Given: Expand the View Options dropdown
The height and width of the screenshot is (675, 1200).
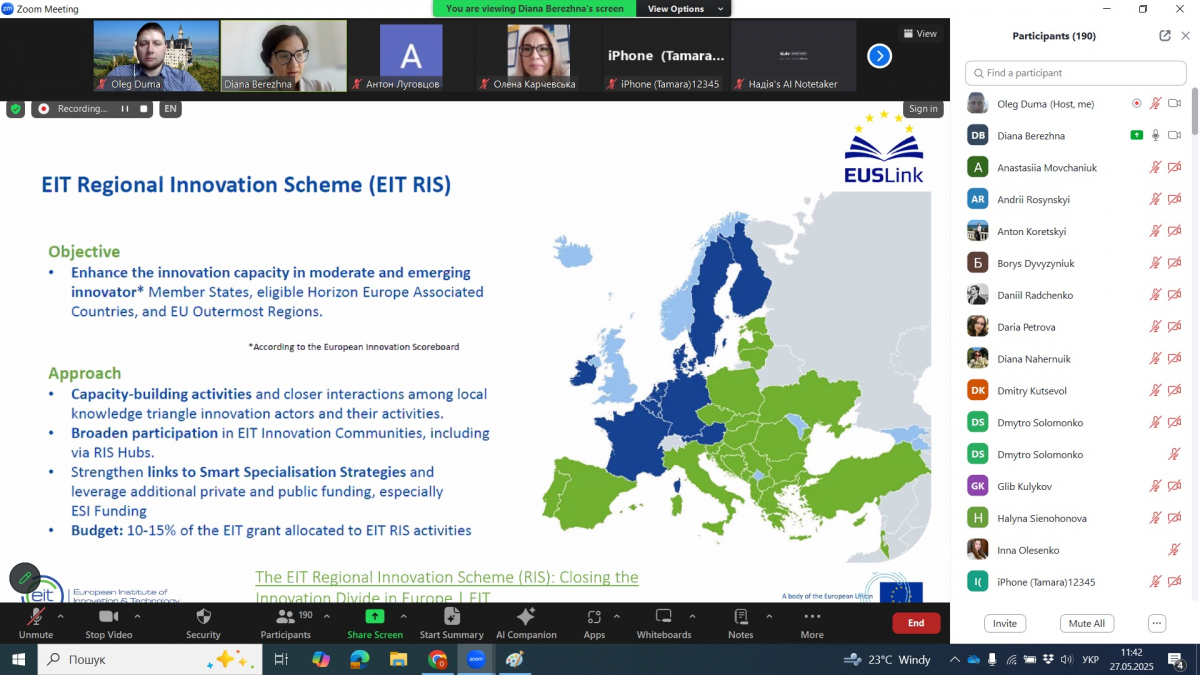Looking at the screenshot, I should point(682,9).
